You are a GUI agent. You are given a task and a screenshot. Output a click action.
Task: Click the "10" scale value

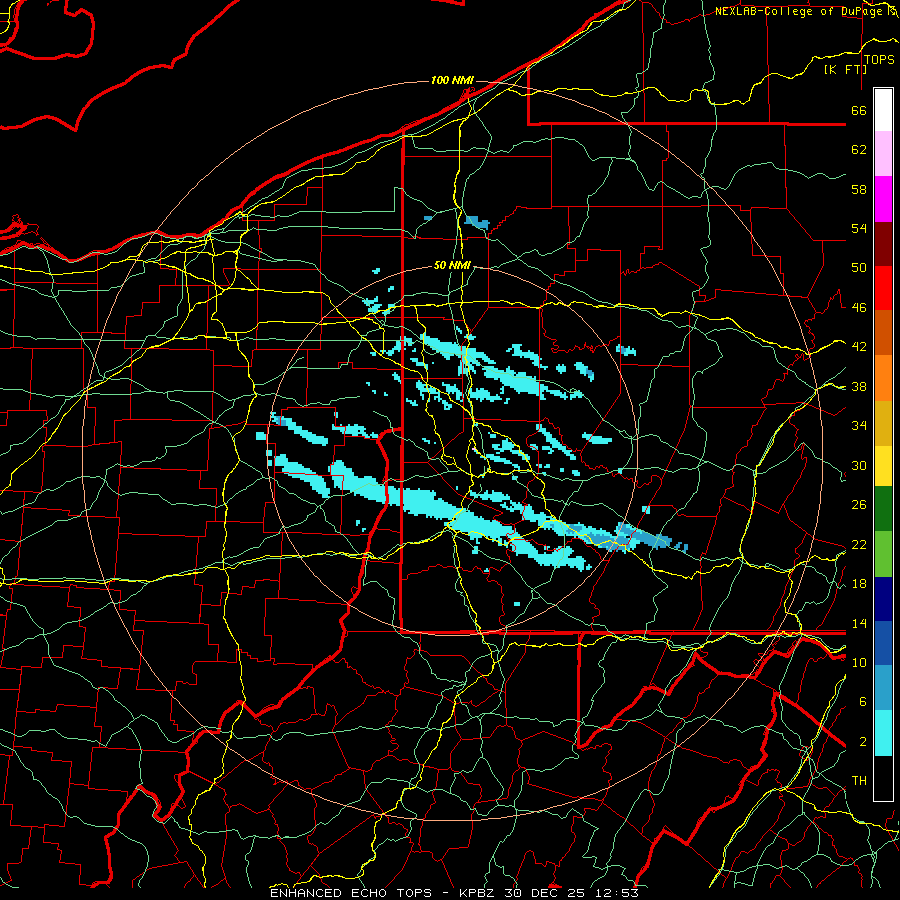[x=859, y=662]
